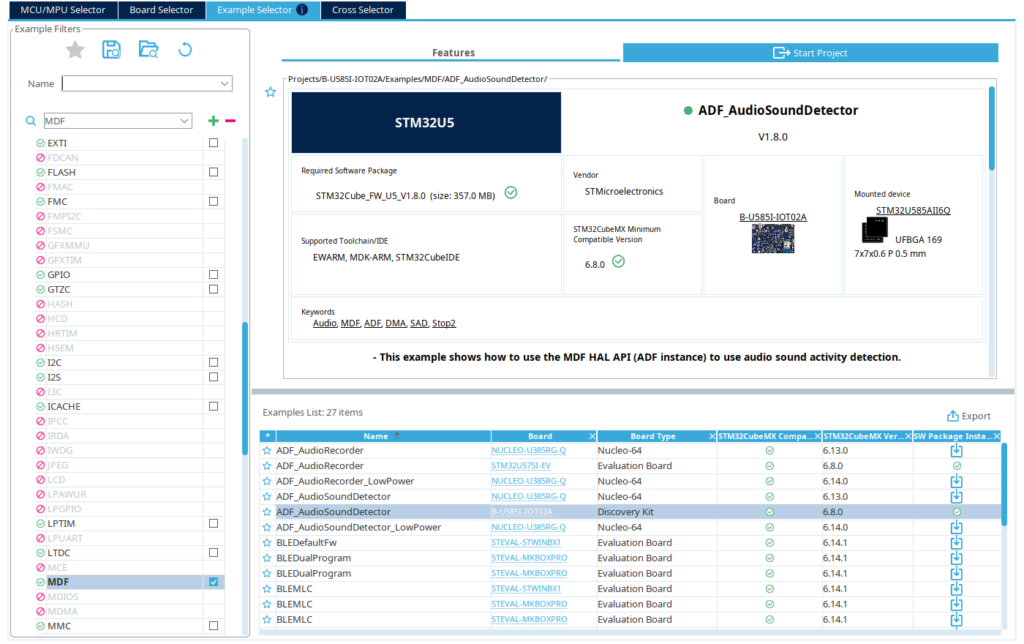Enable the GPIO filter checkbox
This screenshot has width=1024, height=644.
coord(213,274)
